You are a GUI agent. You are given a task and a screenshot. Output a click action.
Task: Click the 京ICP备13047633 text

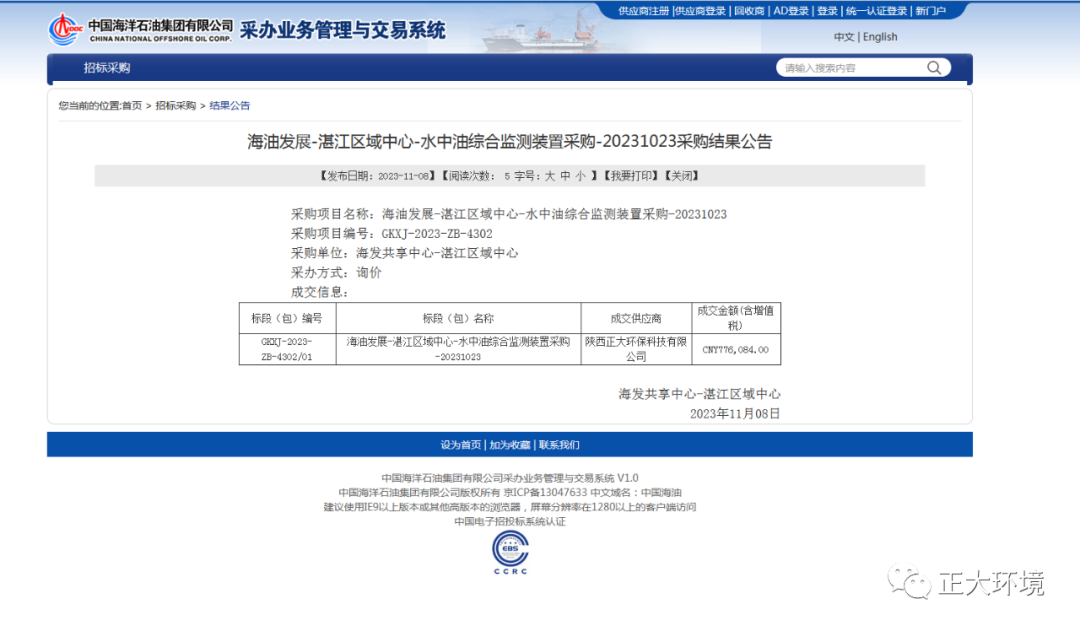click(546, 493)
